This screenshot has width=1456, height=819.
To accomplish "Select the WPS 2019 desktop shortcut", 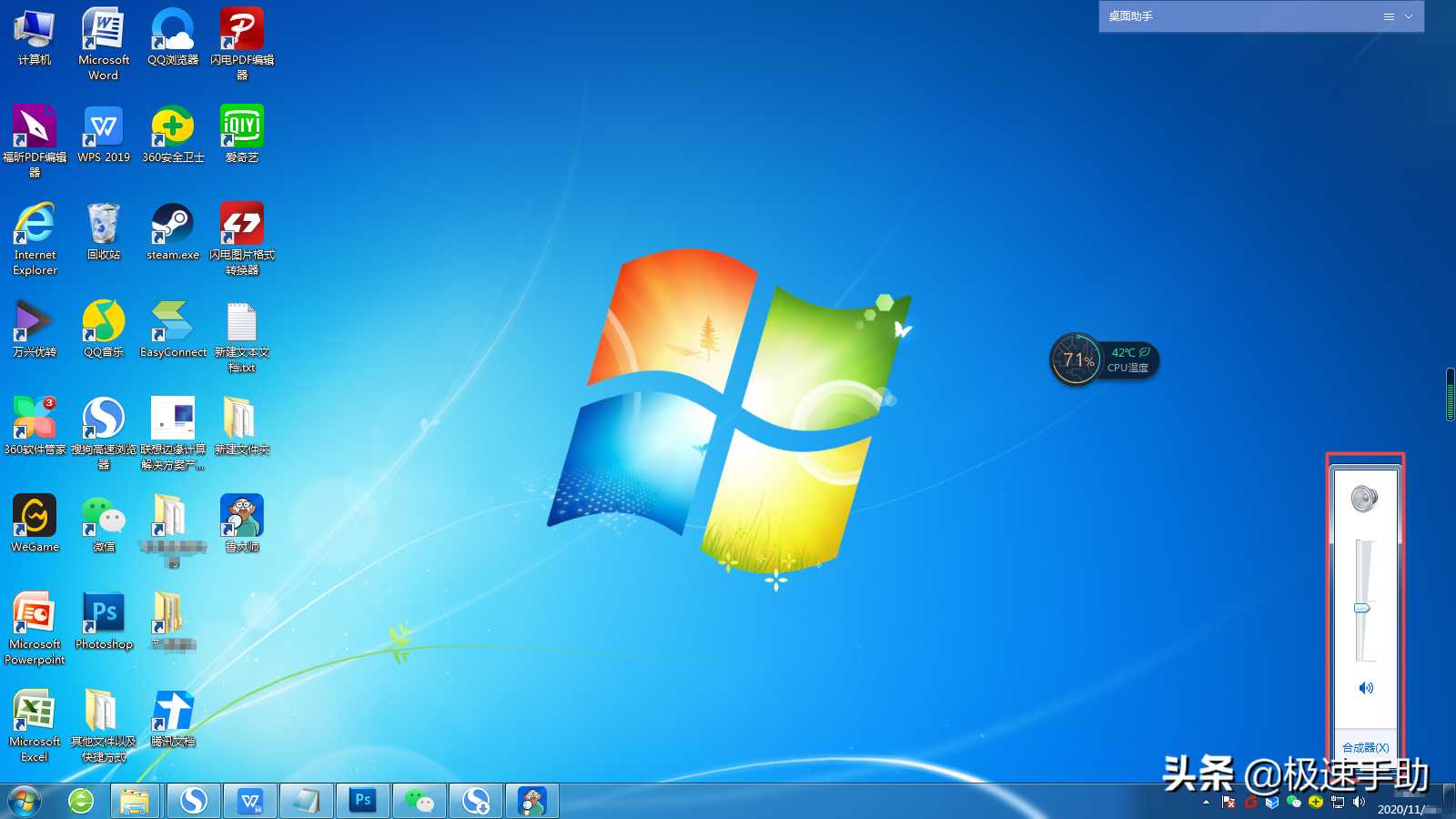I will pyautogui.click(x=104, y=135).
